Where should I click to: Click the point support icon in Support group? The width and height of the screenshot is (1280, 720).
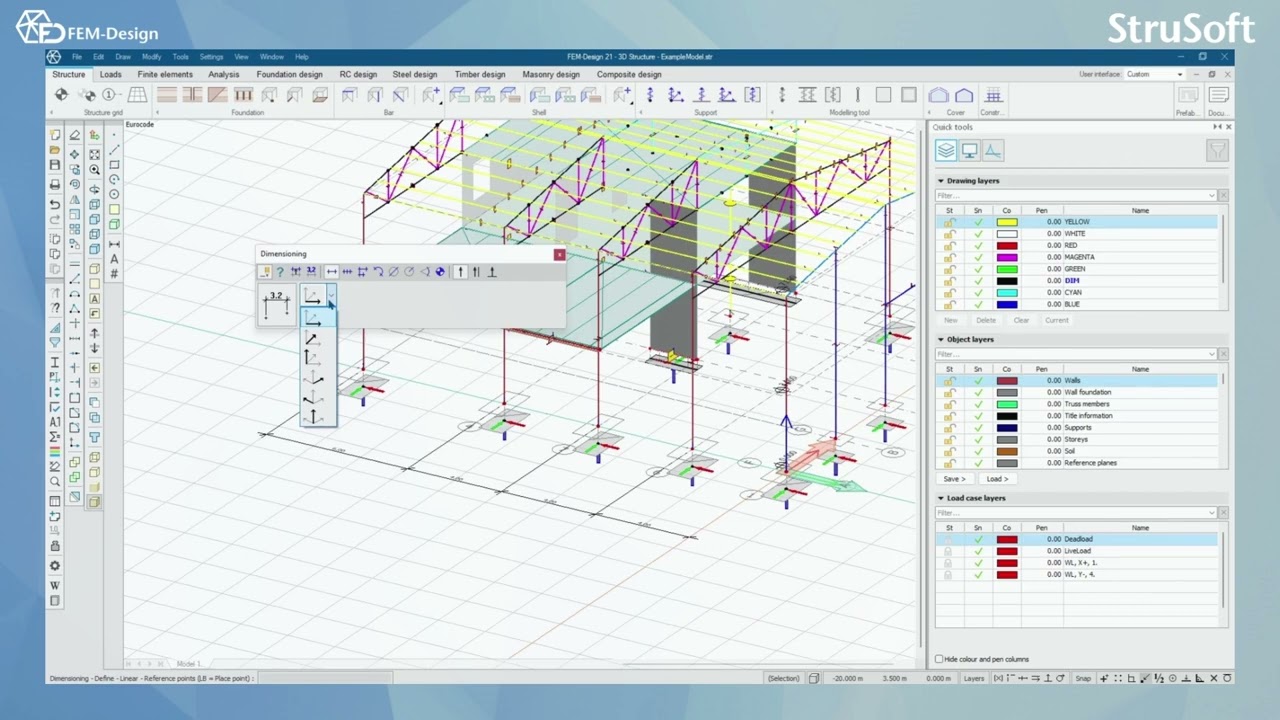click(x=650, y=95)
